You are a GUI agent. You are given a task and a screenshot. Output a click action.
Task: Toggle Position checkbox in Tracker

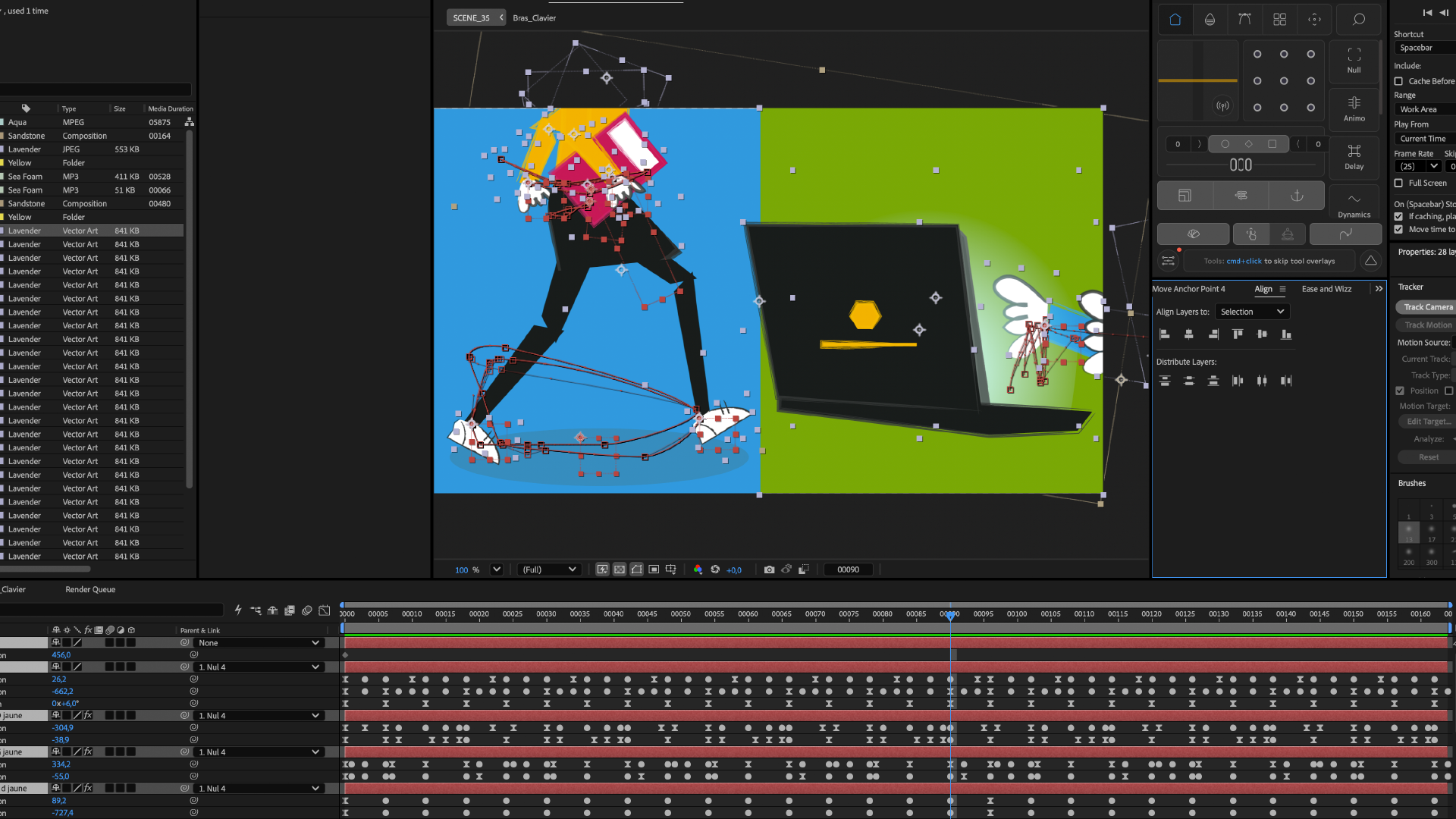pyautogui.click(x=1400, y=391)
